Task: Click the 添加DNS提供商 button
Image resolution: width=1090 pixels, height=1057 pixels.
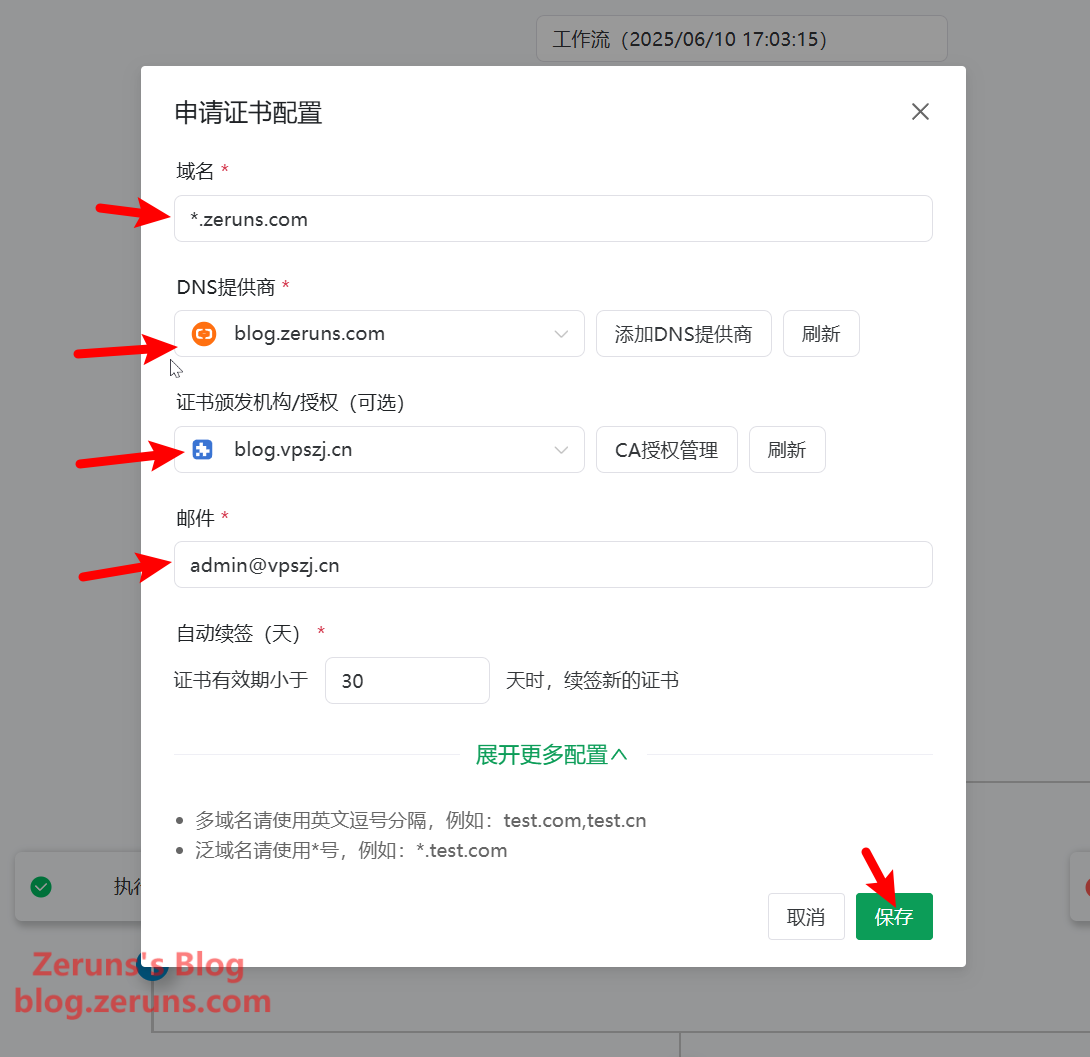Action: (x=683, y=334)
